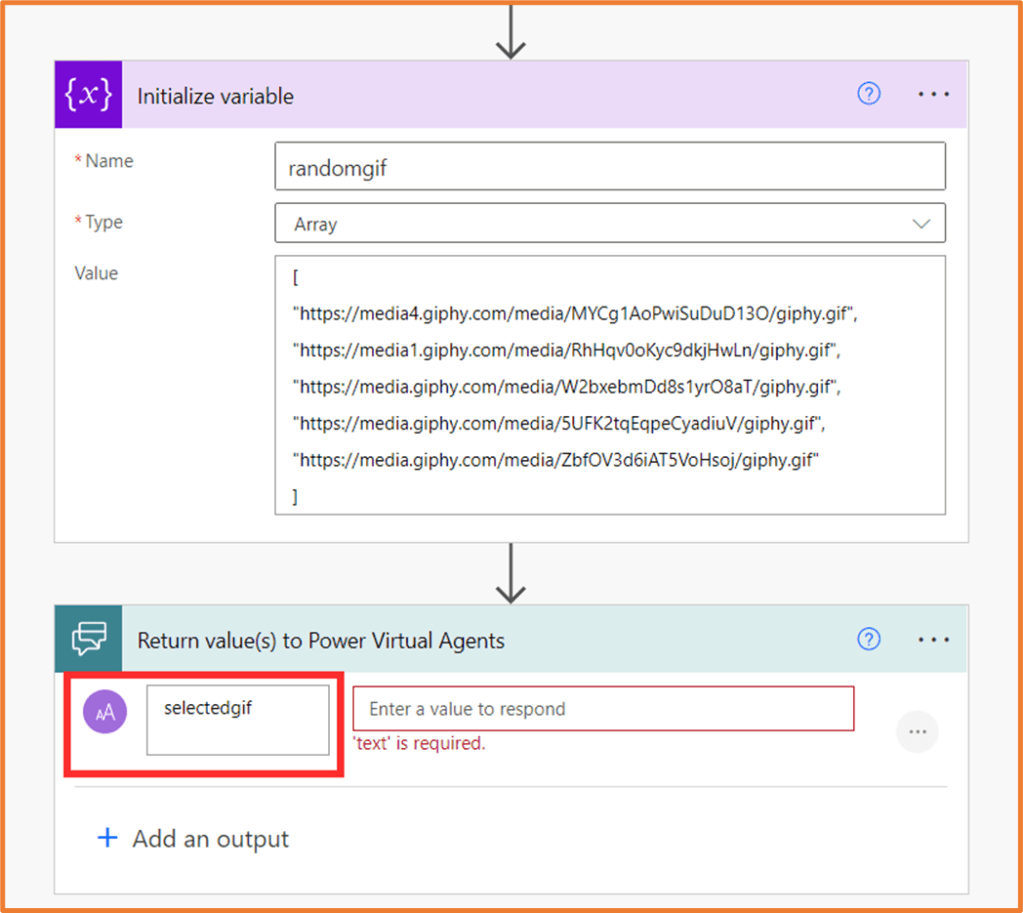Click the purple text-type icon beside selectedgif
The width and height of the screenshot is (1023, 913).
coord(105,711)
